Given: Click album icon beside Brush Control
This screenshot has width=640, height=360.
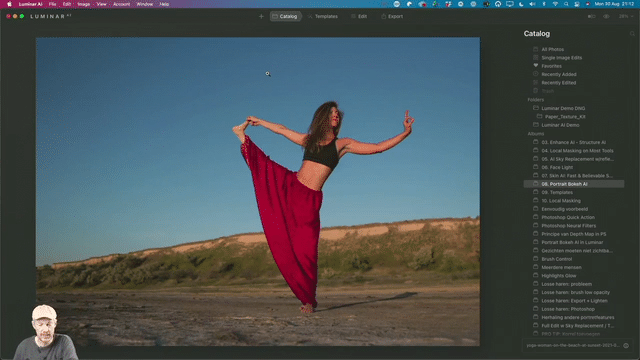Looking at the screenshot, I should click(x=536, y=259).
